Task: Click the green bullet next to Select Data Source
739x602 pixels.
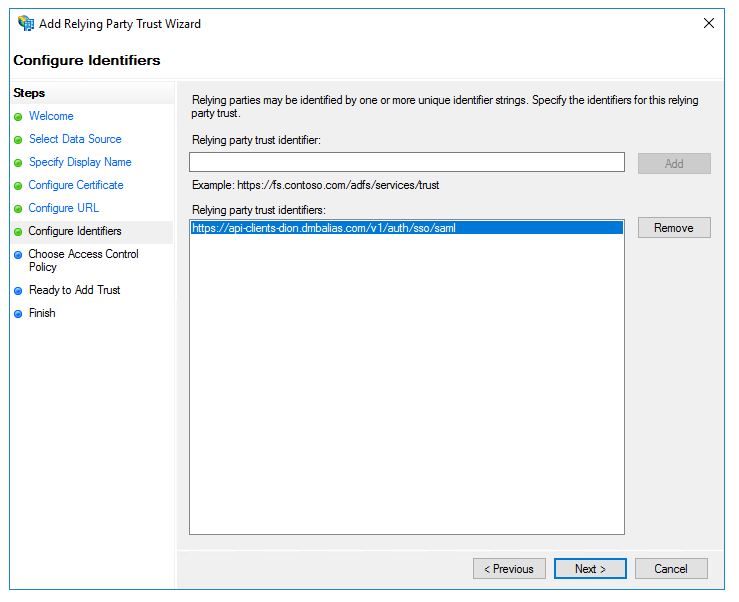Action: 18,140
